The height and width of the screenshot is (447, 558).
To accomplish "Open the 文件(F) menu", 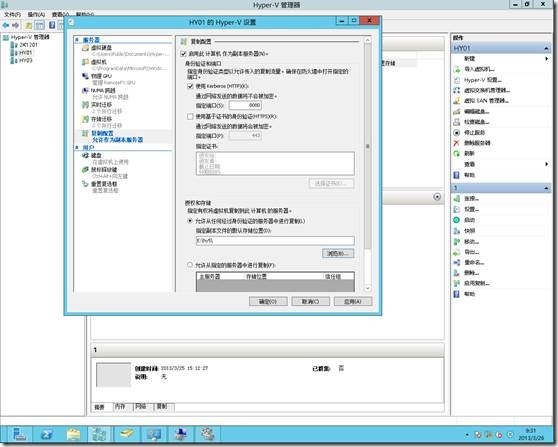I will click(12, 15).
